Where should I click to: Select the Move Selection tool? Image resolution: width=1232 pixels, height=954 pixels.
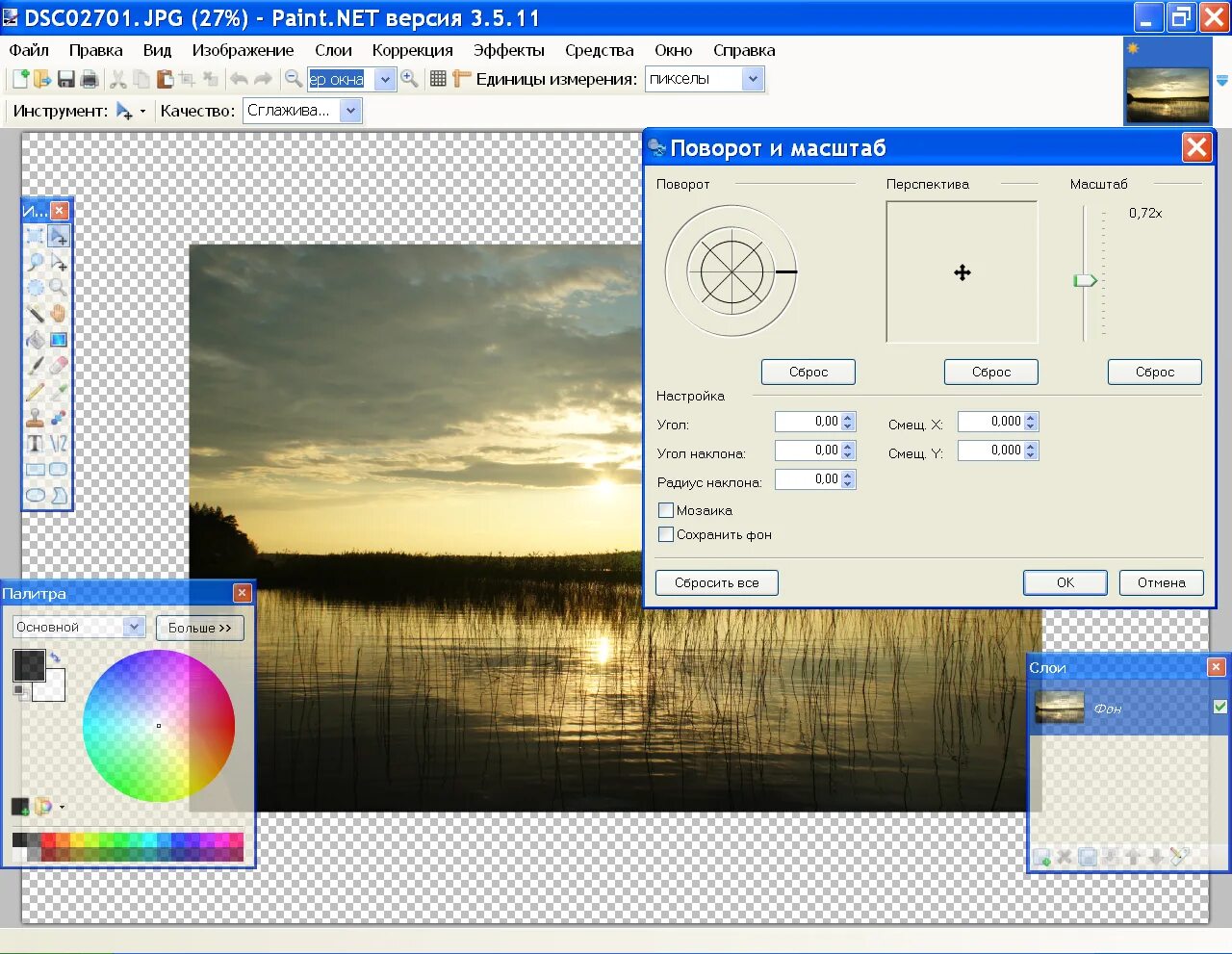[59, 262]
